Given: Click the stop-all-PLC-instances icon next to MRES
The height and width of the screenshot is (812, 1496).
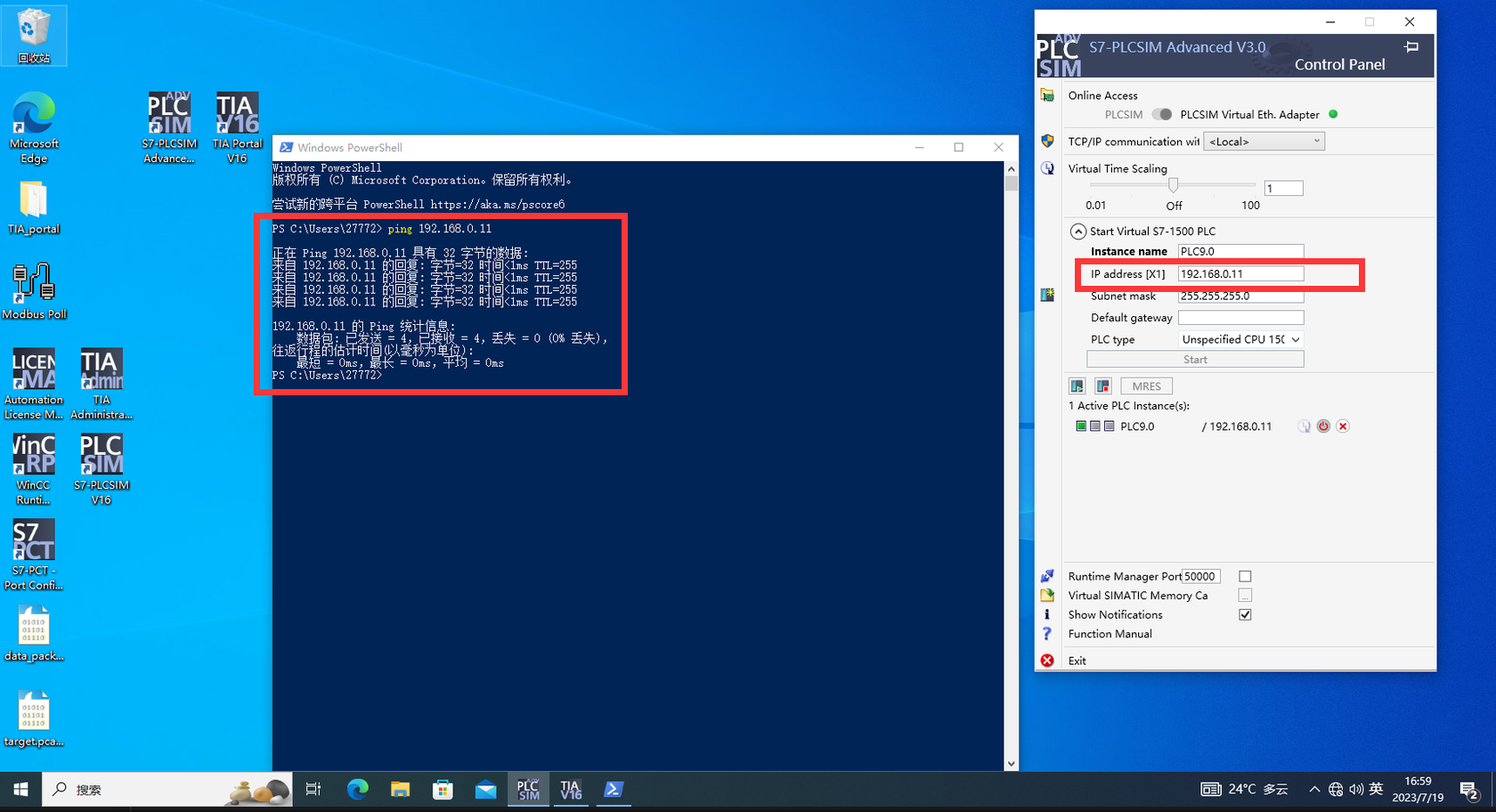Looking at the screenshot, I should 1102,386.
